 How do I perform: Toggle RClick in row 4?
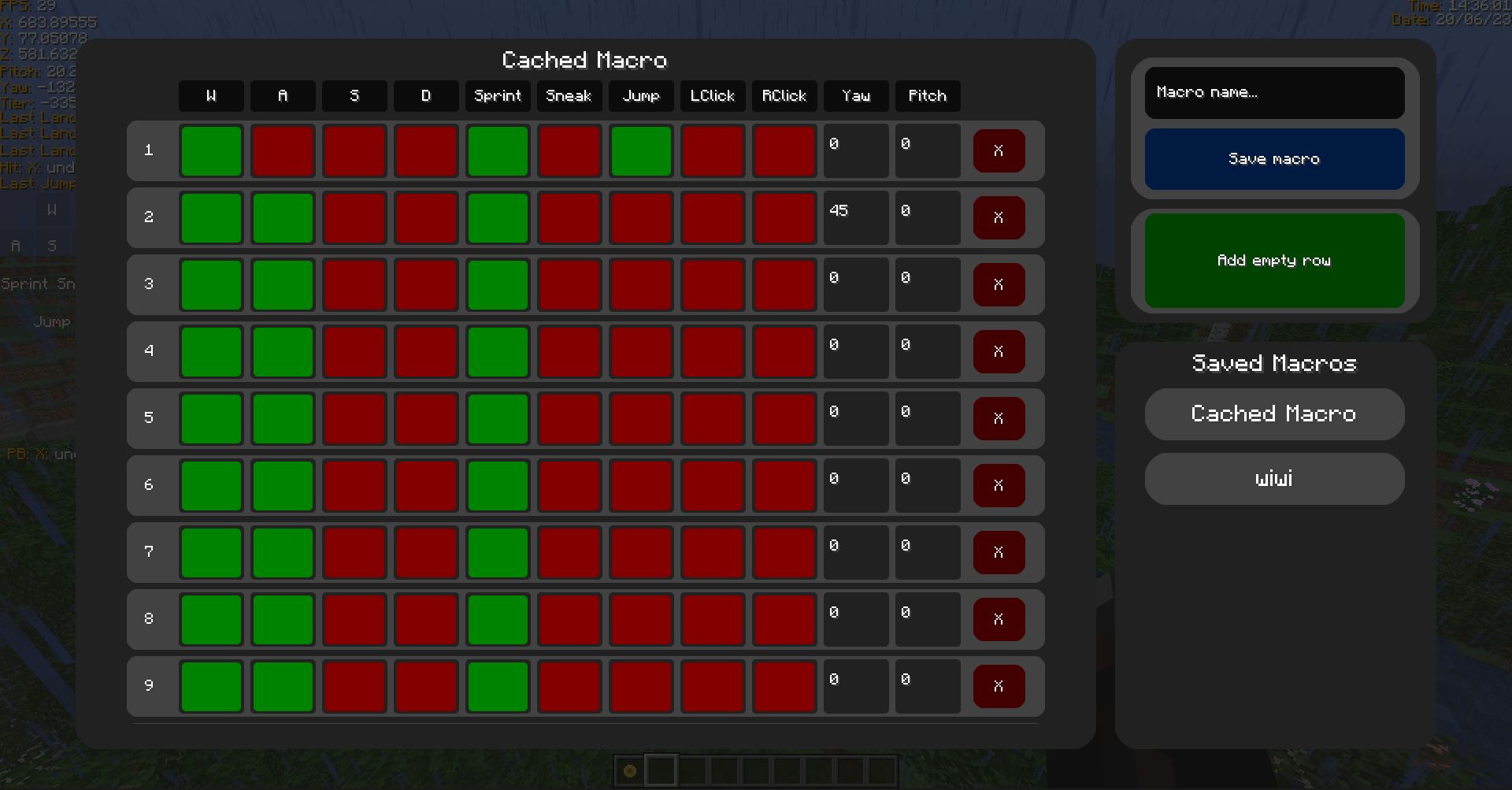coord(784,351)
